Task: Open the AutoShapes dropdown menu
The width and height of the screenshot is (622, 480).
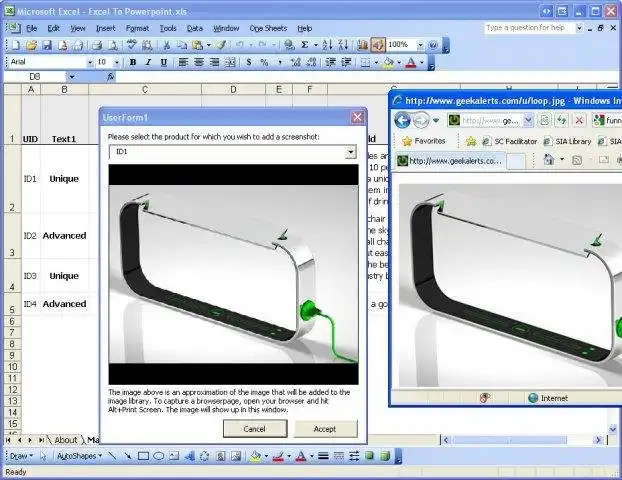Action: pos(80,456)
